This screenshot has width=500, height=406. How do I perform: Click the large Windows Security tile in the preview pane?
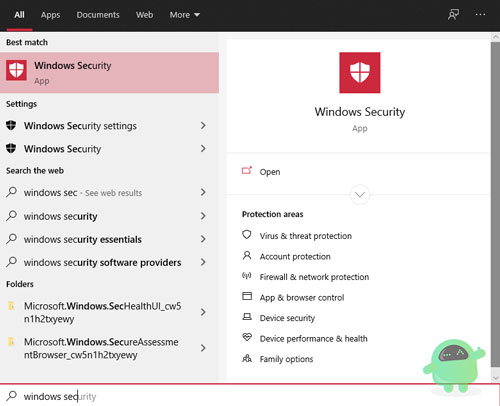click(360, 73)
